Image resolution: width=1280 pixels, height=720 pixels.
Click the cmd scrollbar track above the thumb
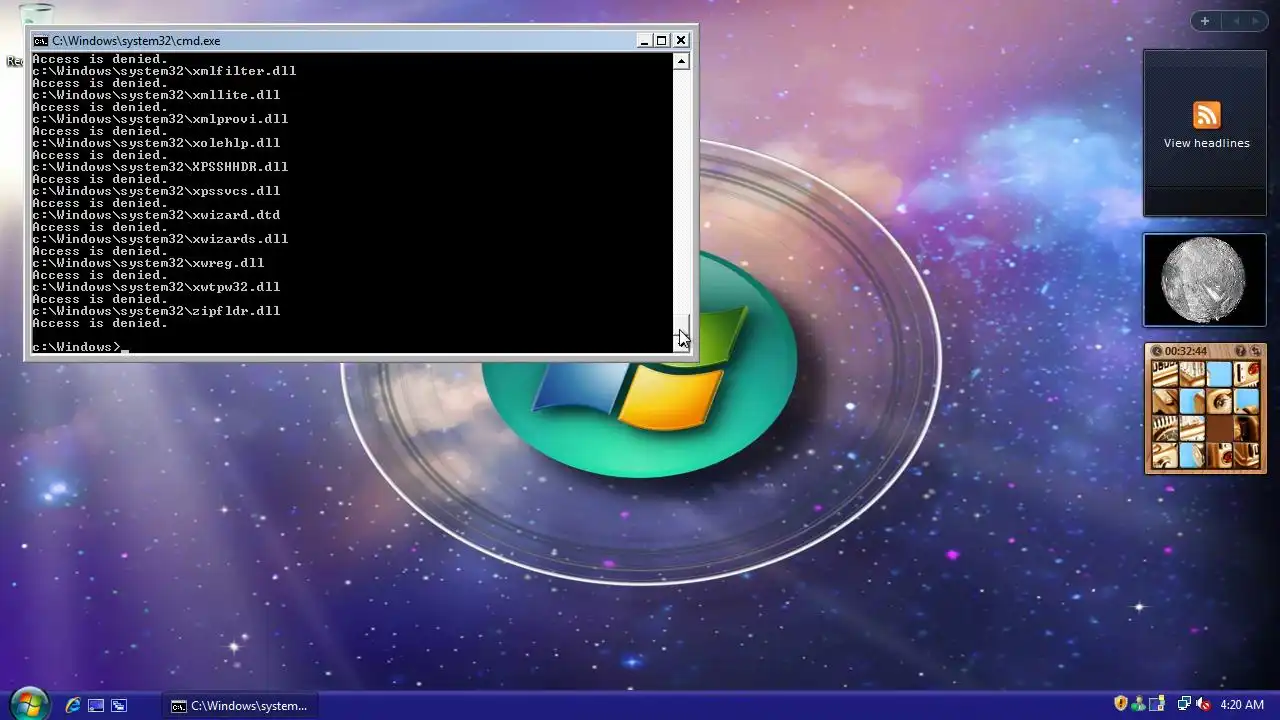pyautogui.click(x=681, y=190)
